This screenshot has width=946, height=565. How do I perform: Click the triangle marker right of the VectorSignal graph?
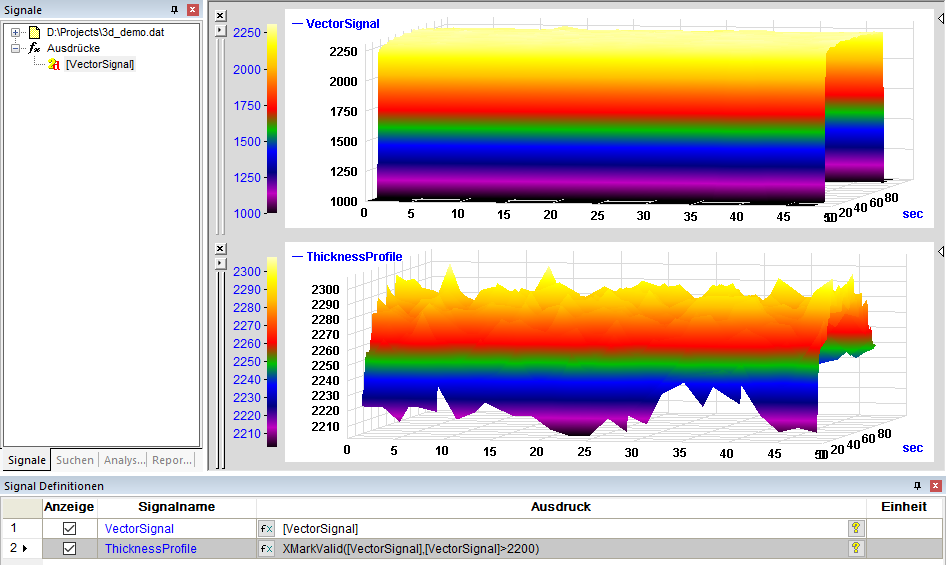coord(941,19)
